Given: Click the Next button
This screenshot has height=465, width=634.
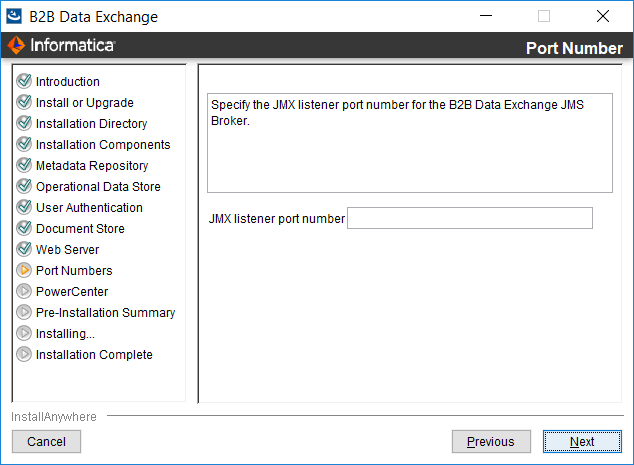Looking at the screenshot, I should 582,442.
